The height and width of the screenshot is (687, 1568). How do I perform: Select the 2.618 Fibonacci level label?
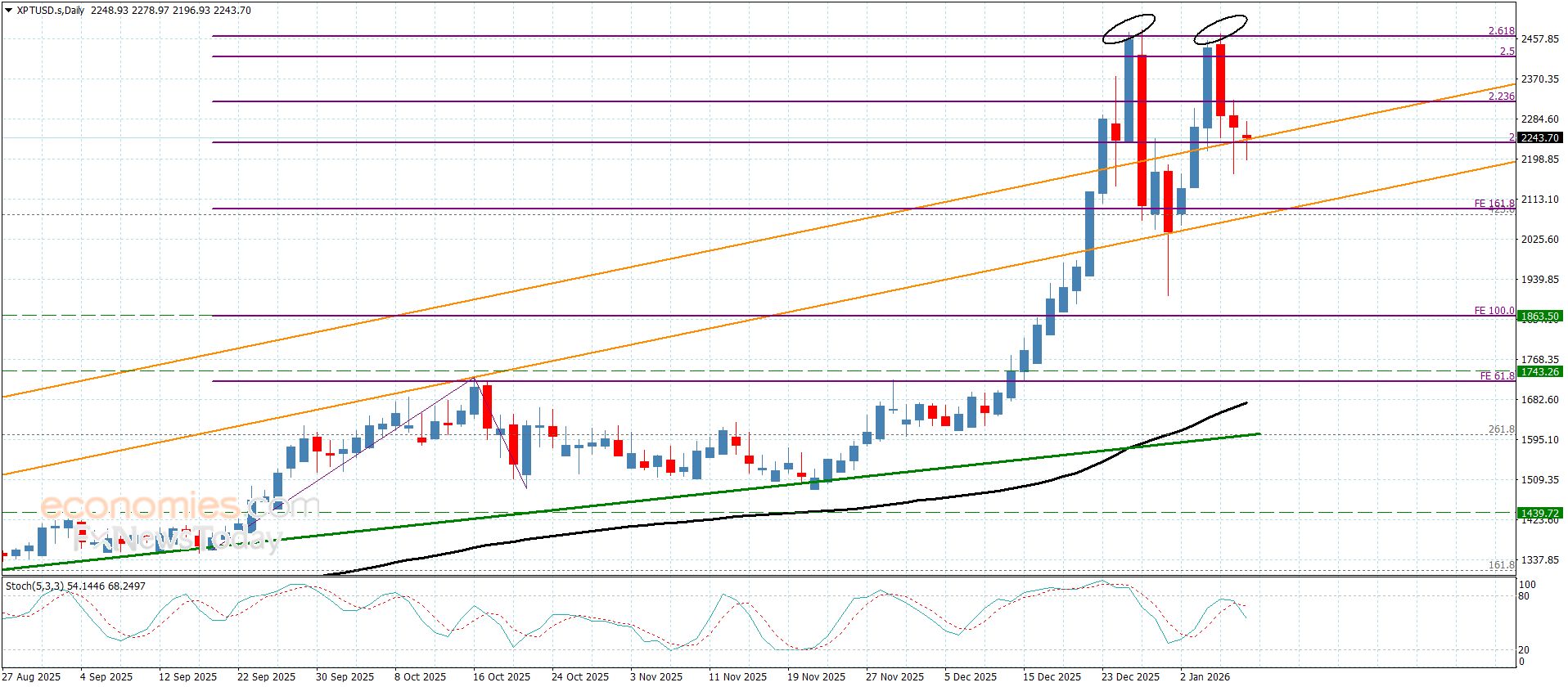click(x=1501, y=31)
